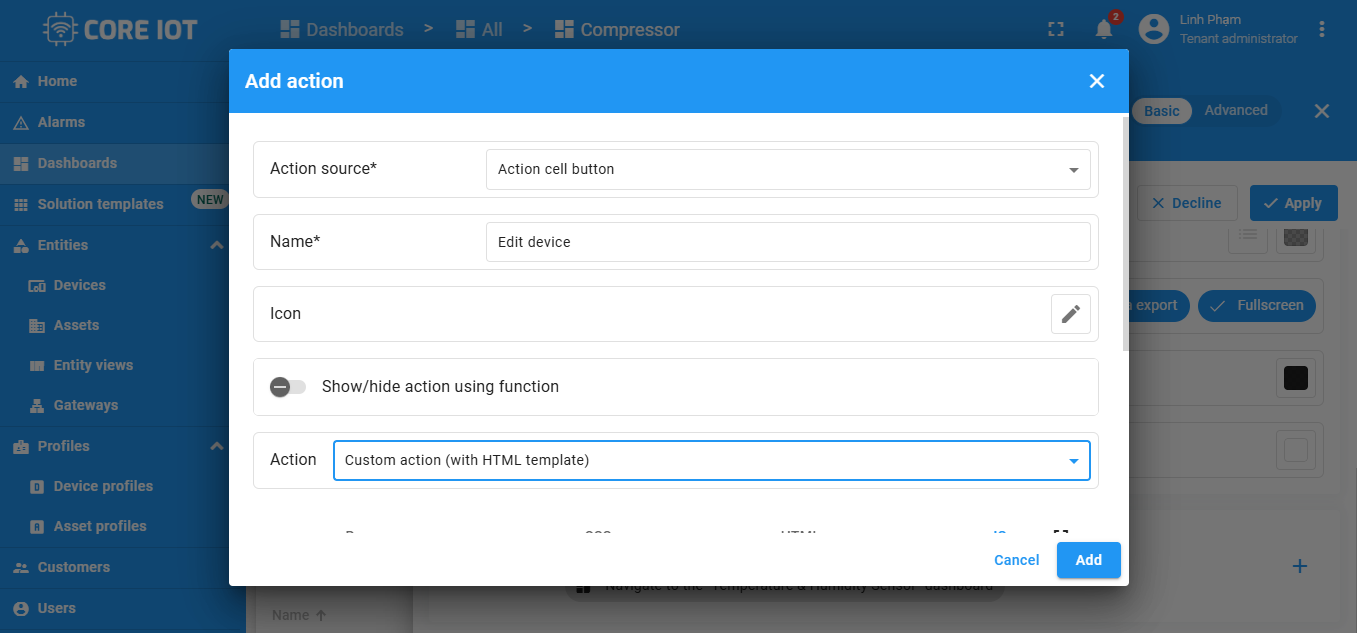Click the pencil icon to edit Icon
The image size is (1357, 633).
pos(1070,314)
